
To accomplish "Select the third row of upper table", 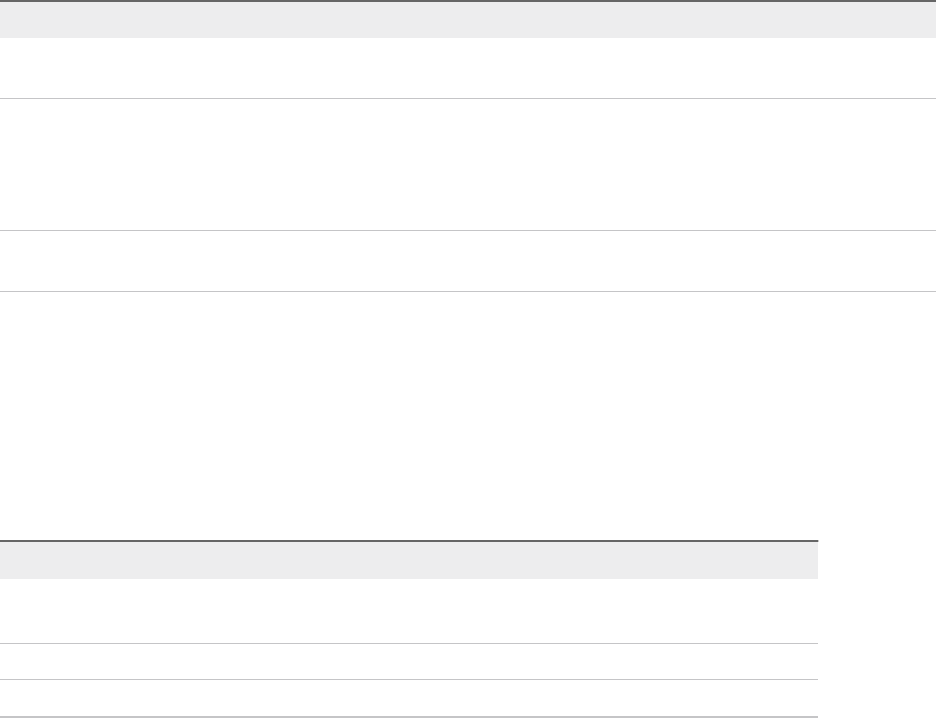I will point(468,261).
